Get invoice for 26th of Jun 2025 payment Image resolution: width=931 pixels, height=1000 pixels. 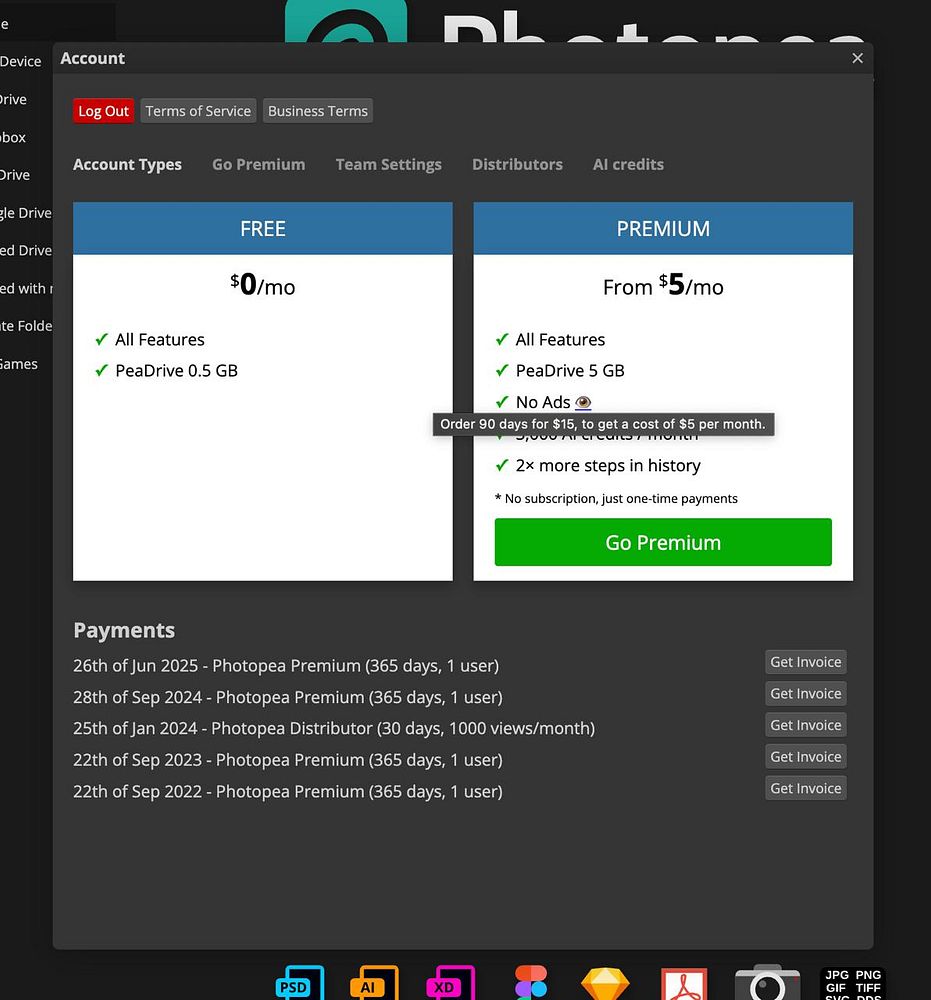(805, 662)
